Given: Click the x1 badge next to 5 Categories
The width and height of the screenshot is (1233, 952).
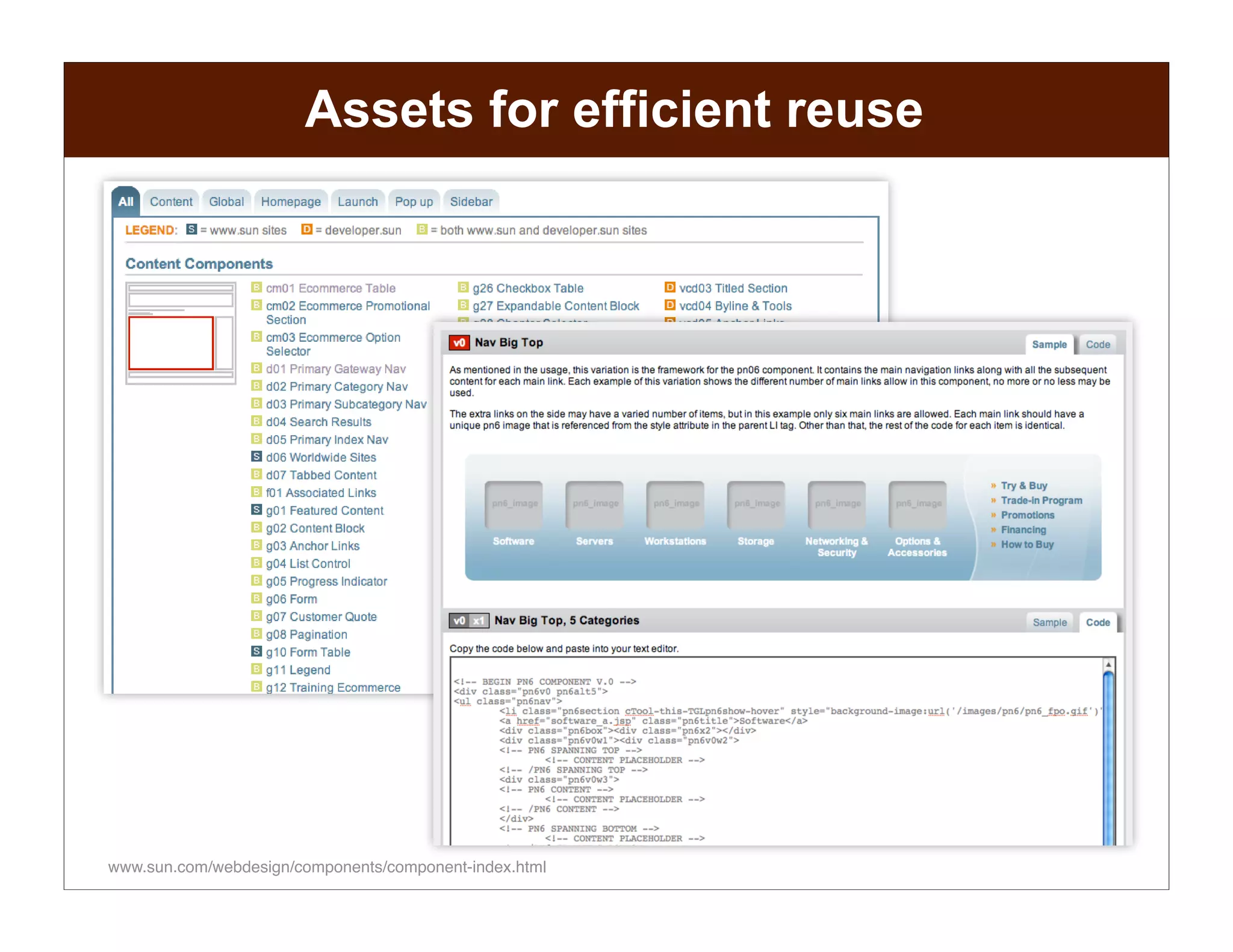Looking at the screenshot, I should (479, 620).
